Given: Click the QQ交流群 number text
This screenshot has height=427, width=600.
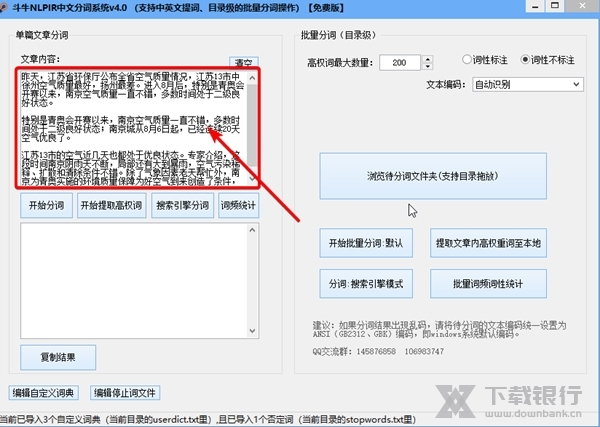Looking at the screenshot, I should click(378, 351).
